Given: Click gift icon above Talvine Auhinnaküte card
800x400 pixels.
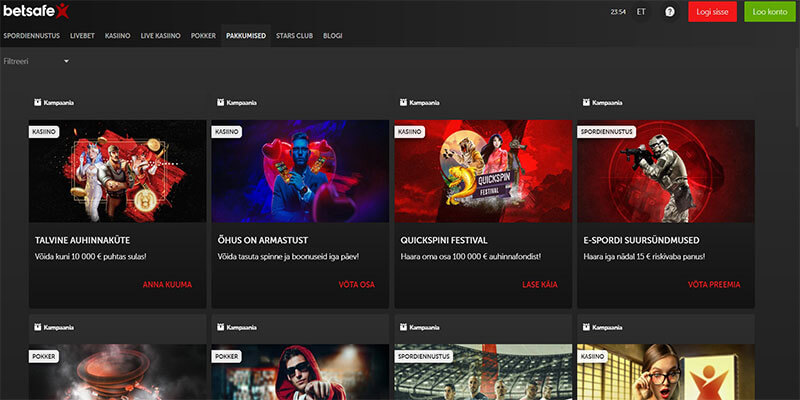Looking at the screenshot, I should (37, 103).
